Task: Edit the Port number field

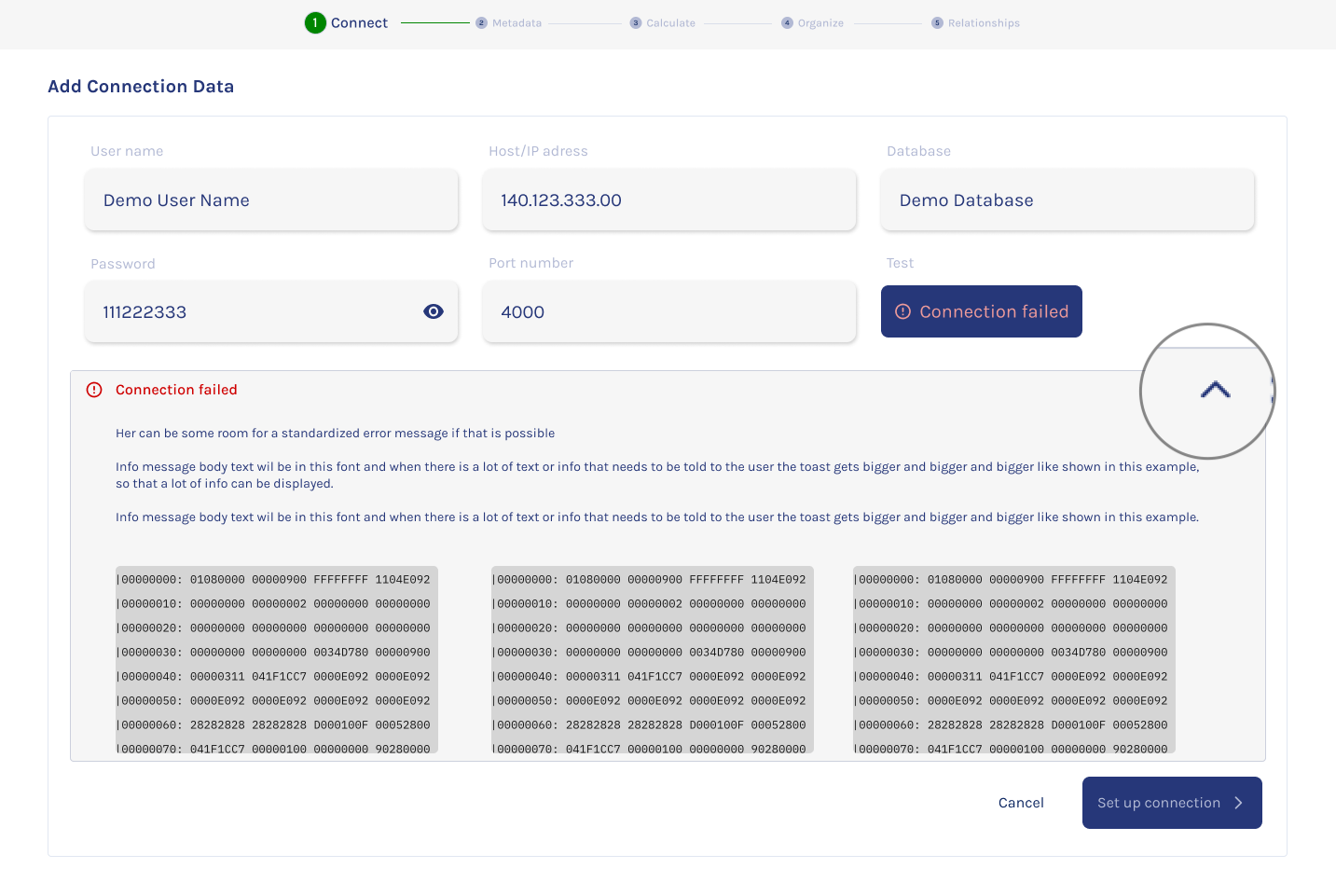Action: tap(668, 312)
